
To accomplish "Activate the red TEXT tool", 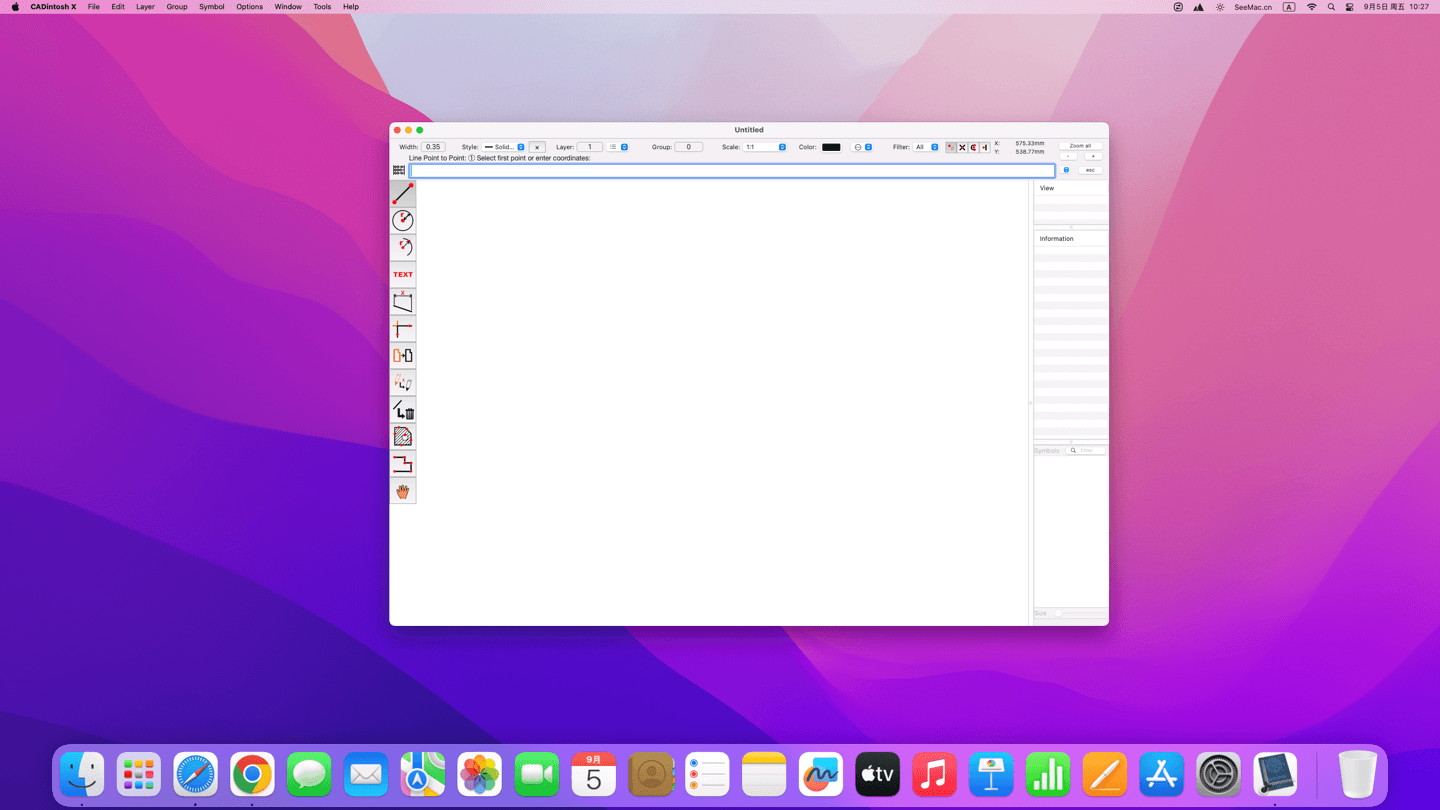I will pos(403,274).
